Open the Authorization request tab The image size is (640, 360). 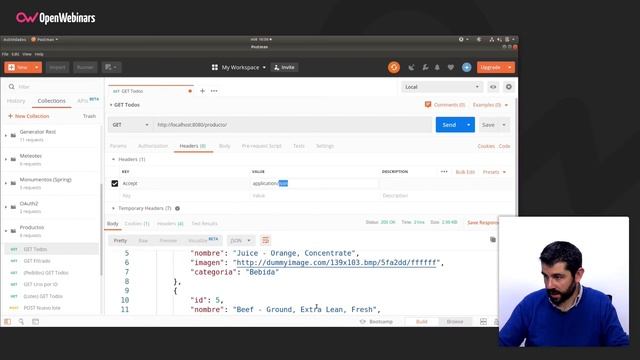click(153, 146)
